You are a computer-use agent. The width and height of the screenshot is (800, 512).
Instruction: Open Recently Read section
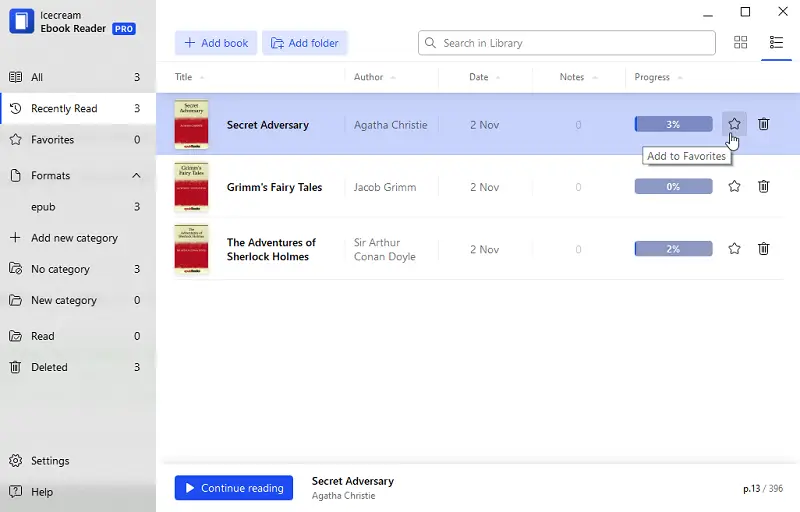pyautogui.click(x=78, y=108)
